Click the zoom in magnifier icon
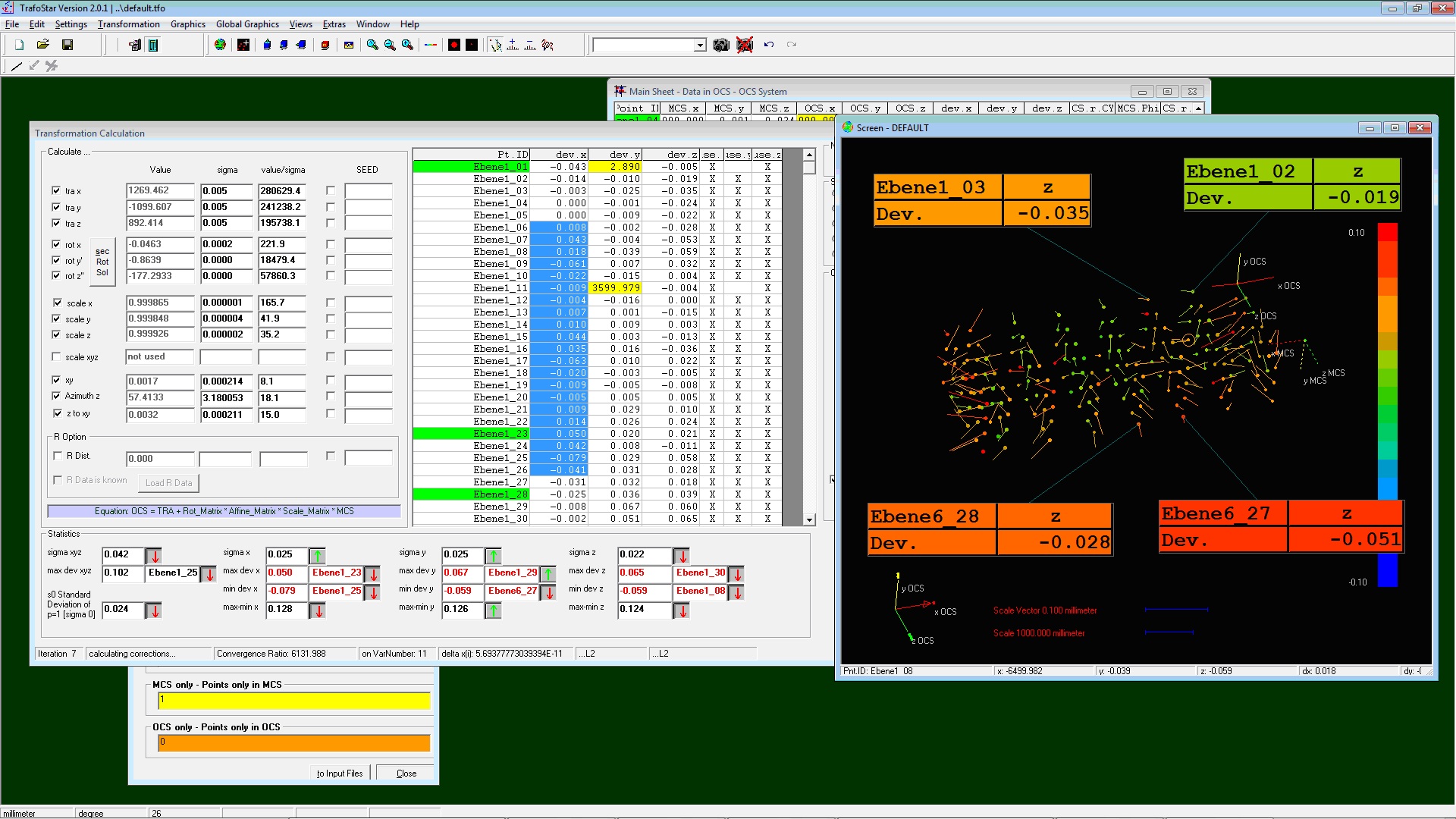Screen dimensions: 1456x819 coord(372,45)
